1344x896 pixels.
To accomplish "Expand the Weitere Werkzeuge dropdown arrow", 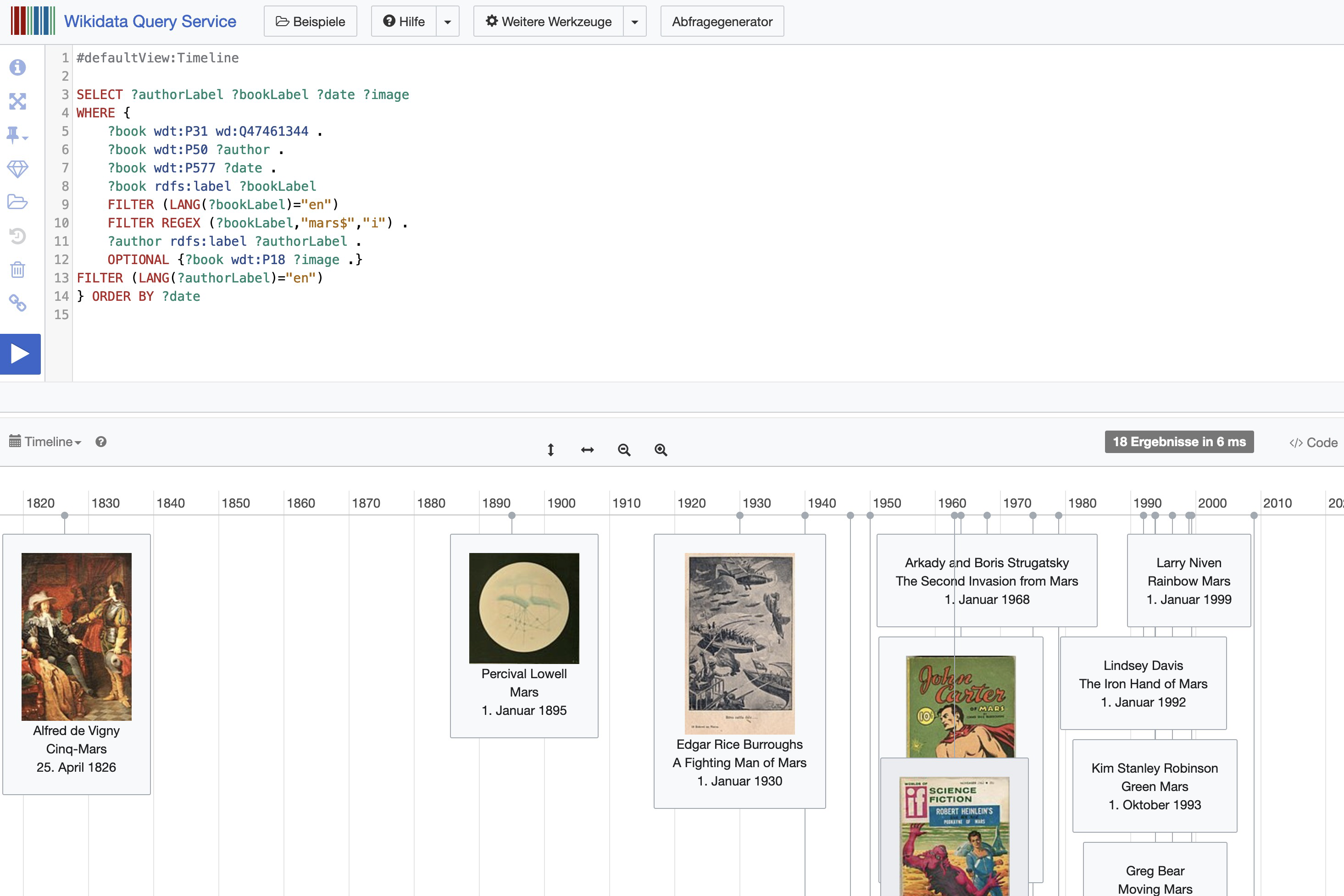I will click(x=634, y=22).
